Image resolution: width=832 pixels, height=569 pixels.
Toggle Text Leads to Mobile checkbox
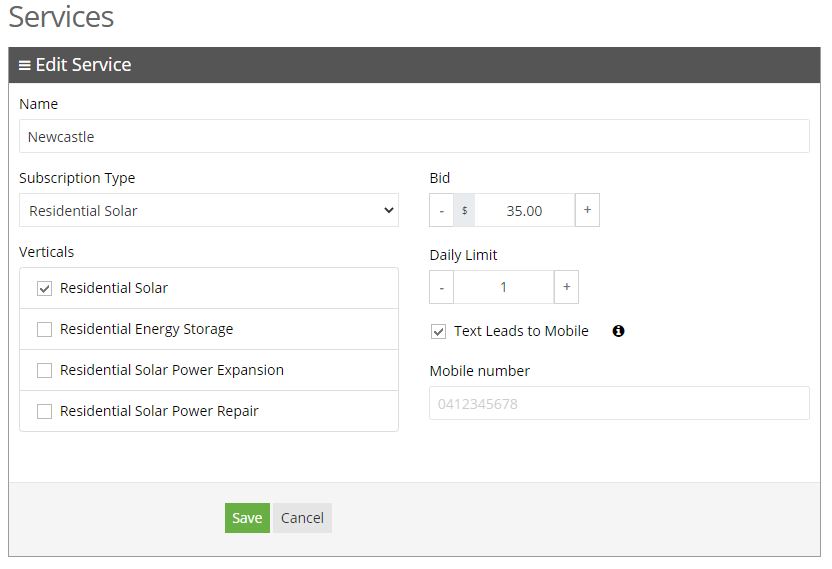pos(438,332)
